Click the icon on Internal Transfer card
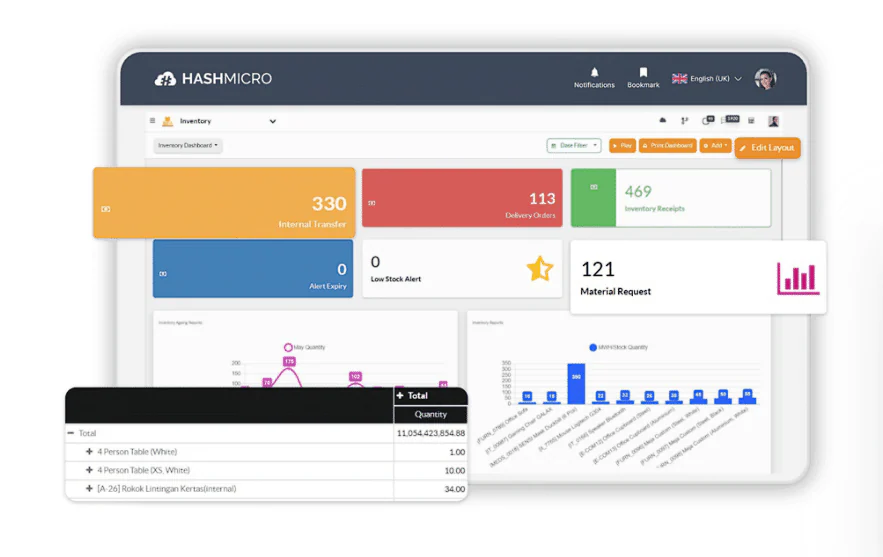The width and height of the screenshot is (883, 557). pos(106,209)
